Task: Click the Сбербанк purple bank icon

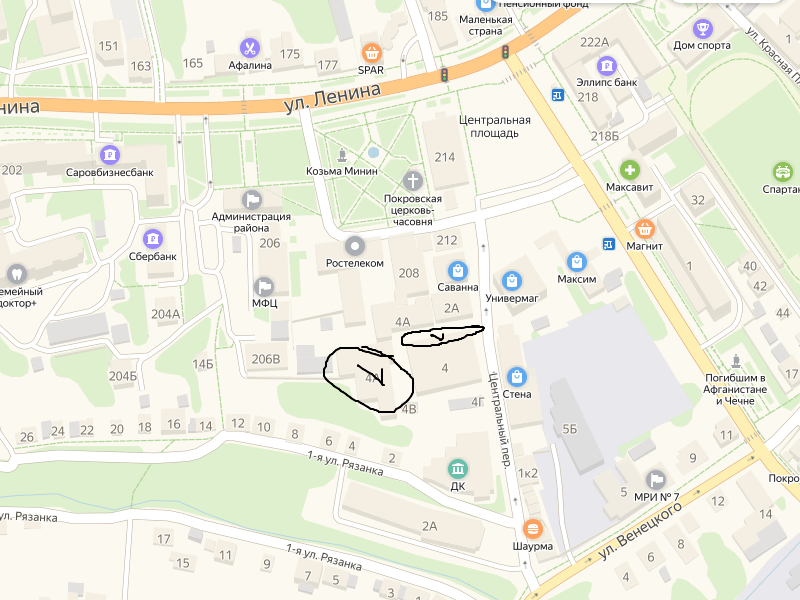Action: coord(153,239)
